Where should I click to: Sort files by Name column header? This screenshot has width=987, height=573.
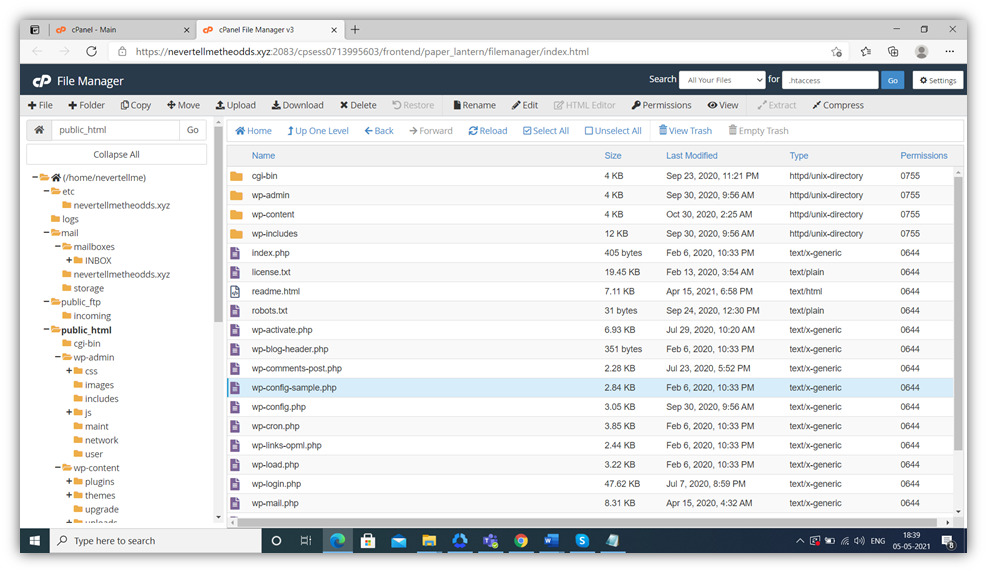[263, 156]
